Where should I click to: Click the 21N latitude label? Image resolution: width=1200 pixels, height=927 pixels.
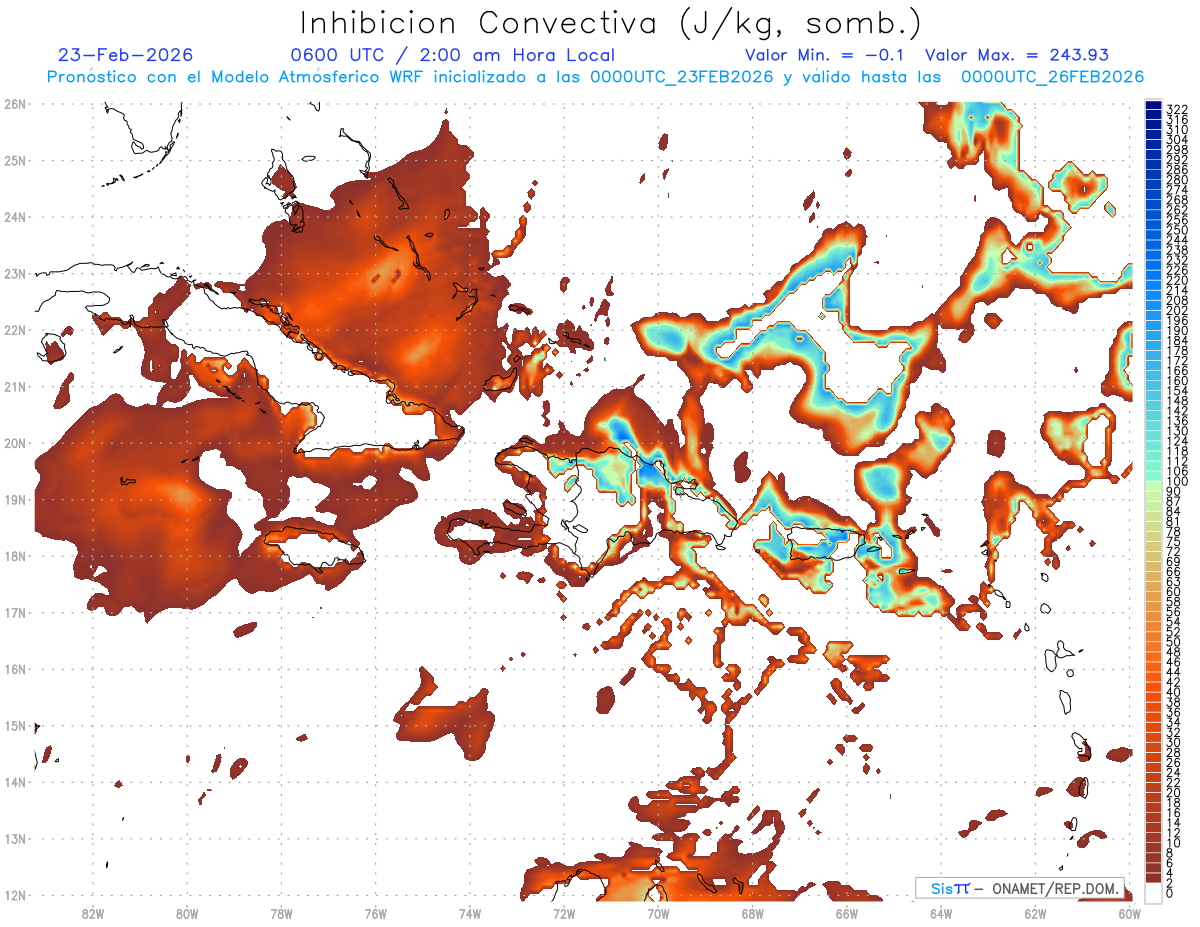tap(15, 386)
